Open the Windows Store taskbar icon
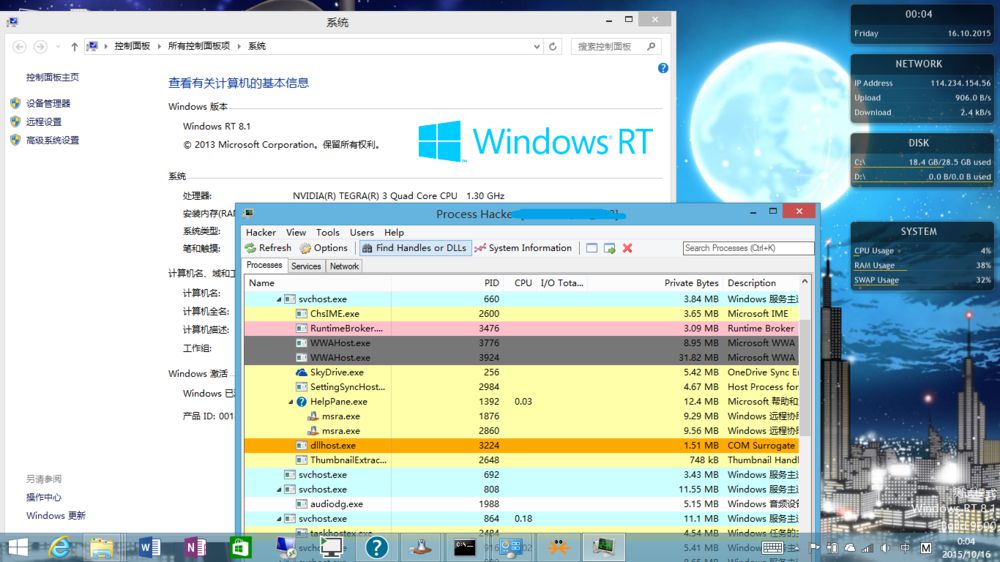The image size is (1000, 562). [240, 547]
